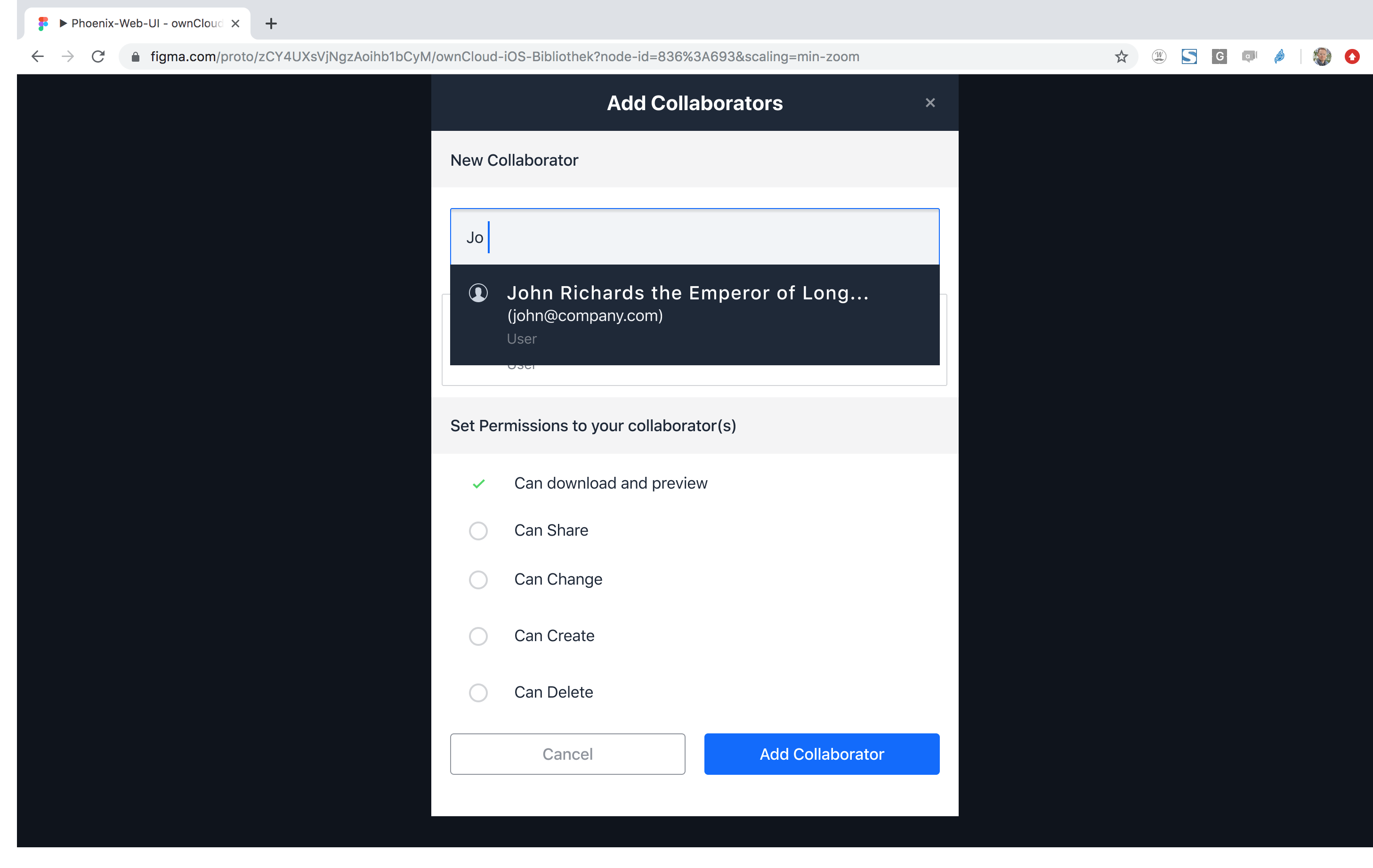Image resolution: width=1373 pixels, height=868 pixels.
Task: Click the Can download and preview label
Action: click(611, 483)
